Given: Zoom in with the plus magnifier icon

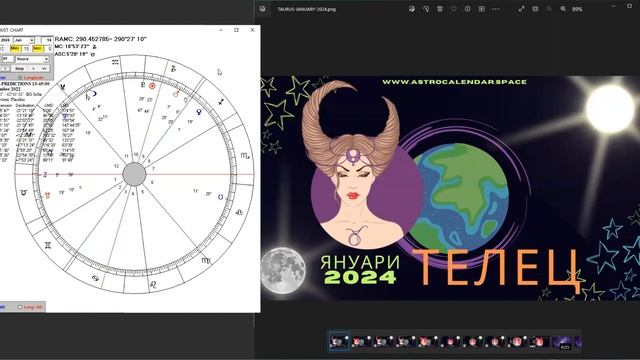Looking at the screenshot, I should (x=563, y=9).
